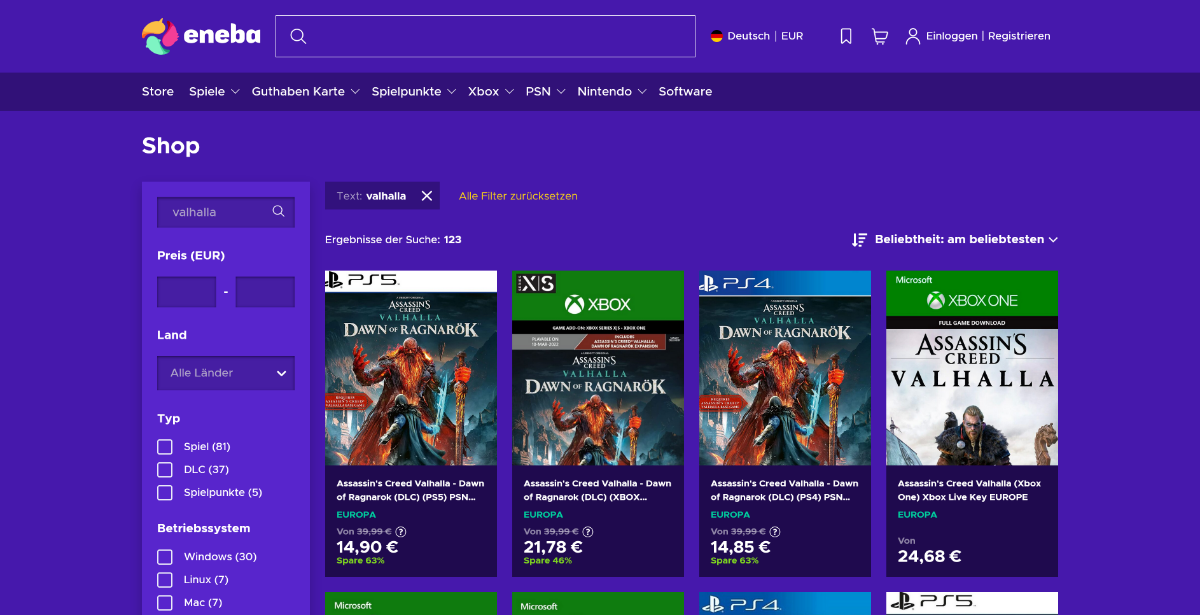
Task: Enable the Linux (7) filter
Action: [165, 579]
